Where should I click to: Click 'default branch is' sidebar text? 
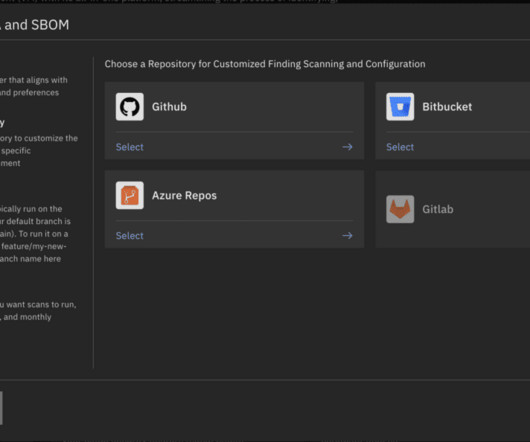tap(38, 221)
